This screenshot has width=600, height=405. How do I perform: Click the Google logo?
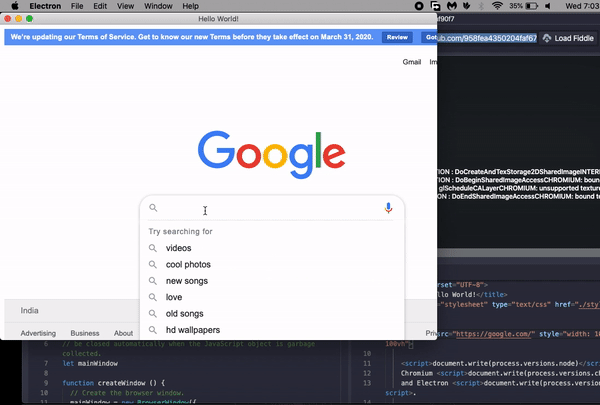(x=272, y=154)
